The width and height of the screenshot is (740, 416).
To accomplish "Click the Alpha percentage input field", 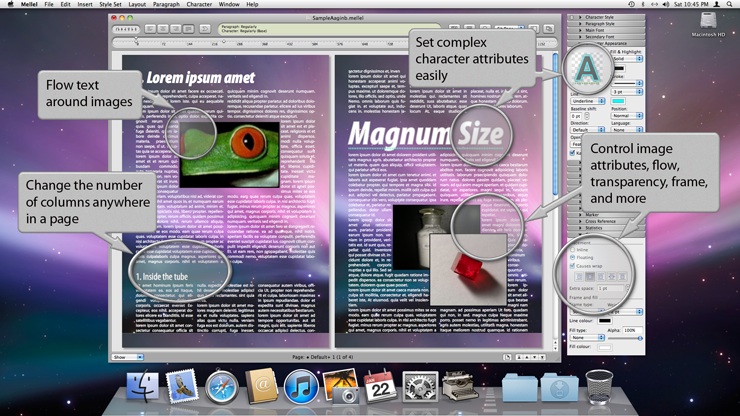I will [630, 329].
